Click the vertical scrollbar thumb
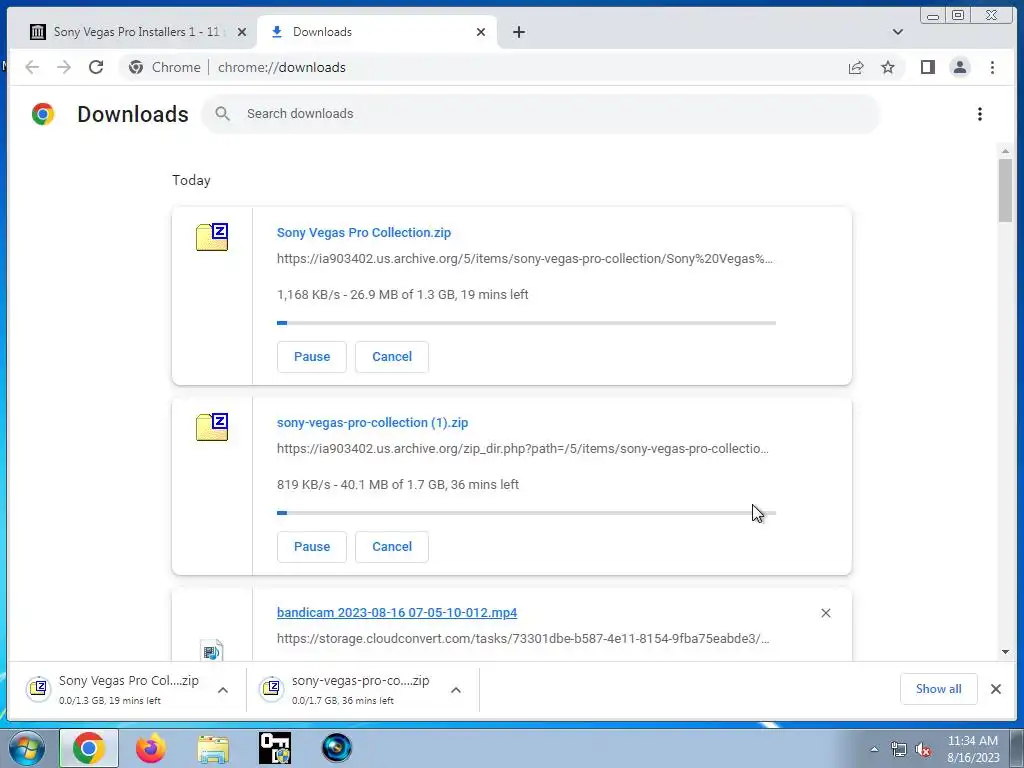This screenshot has height=768, width=1024. tap(1005, 190)
